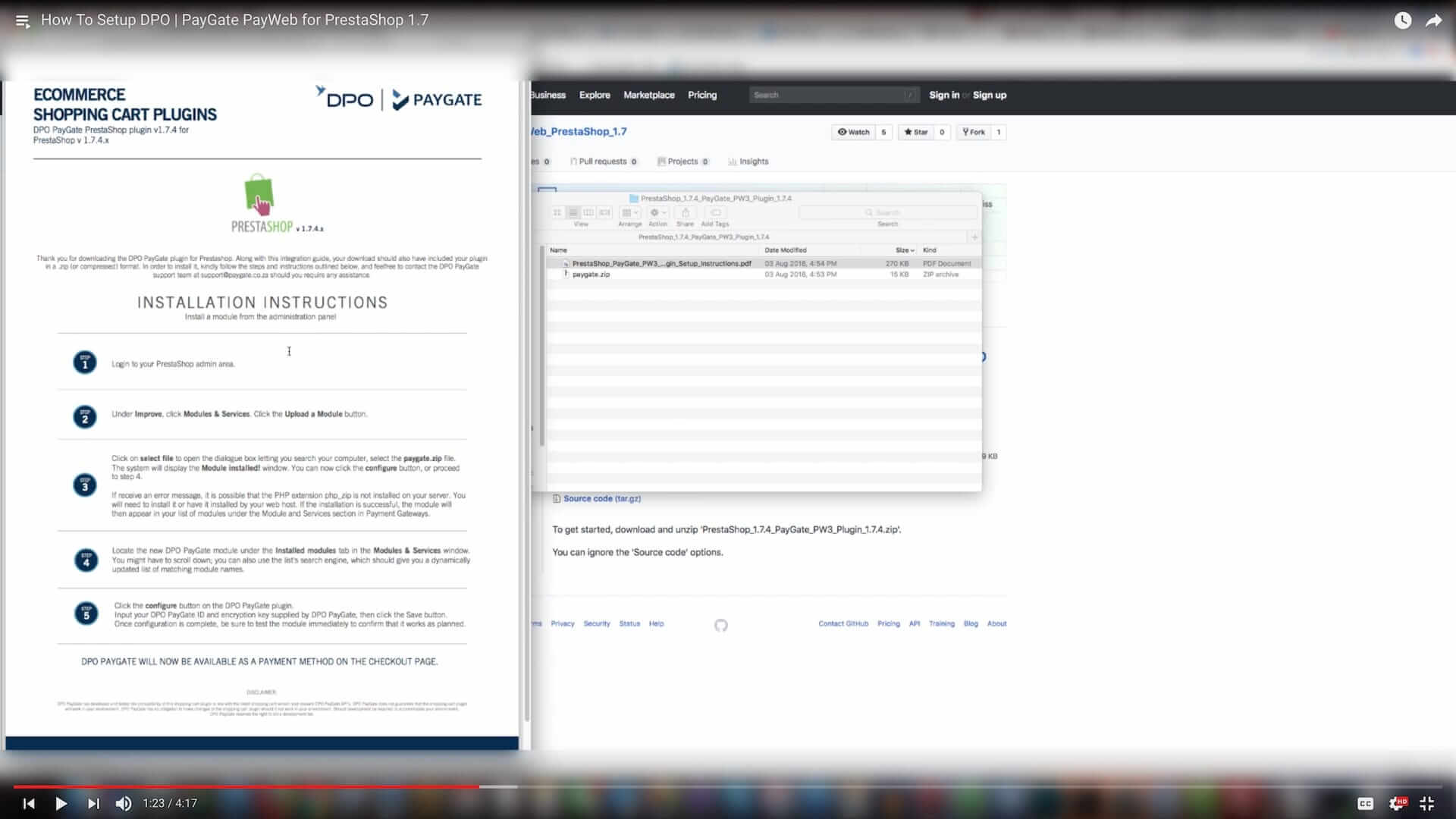Click the Finder Add Tags icon
1456x819 pixels.
(715, 213)
